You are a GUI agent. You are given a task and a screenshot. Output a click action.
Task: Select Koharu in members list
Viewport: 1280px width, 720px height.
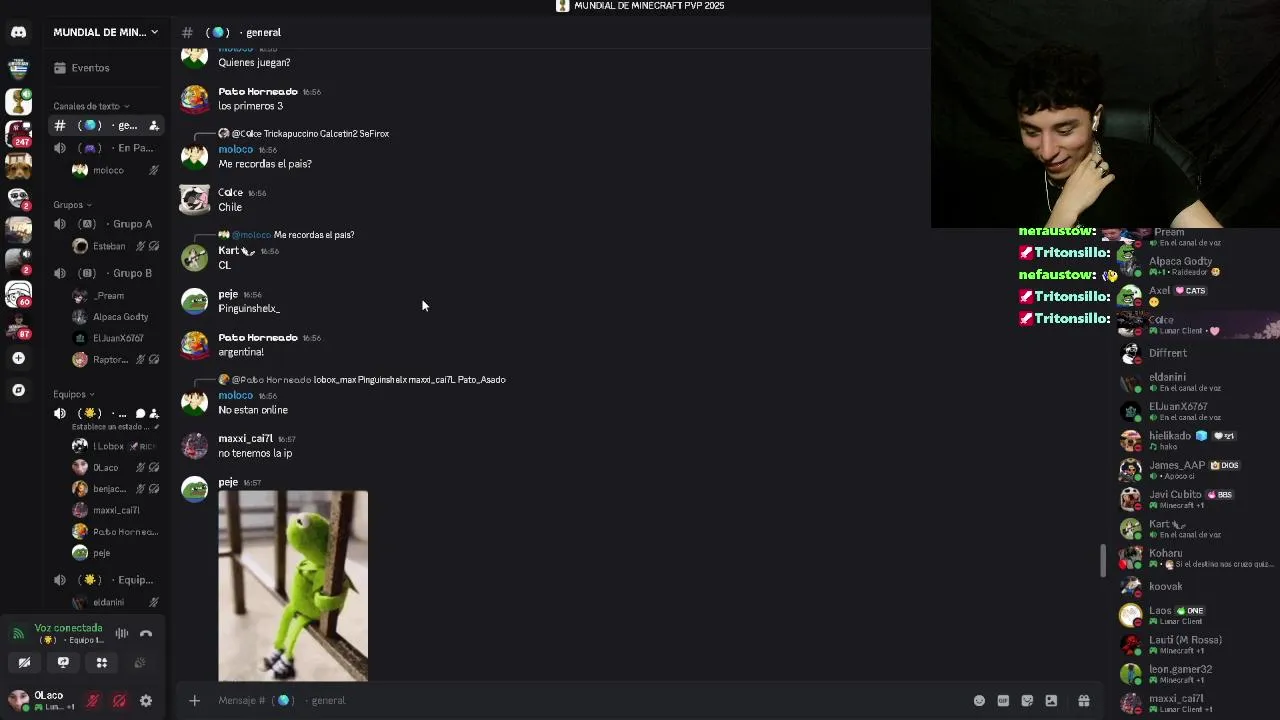coord(1198,558)
